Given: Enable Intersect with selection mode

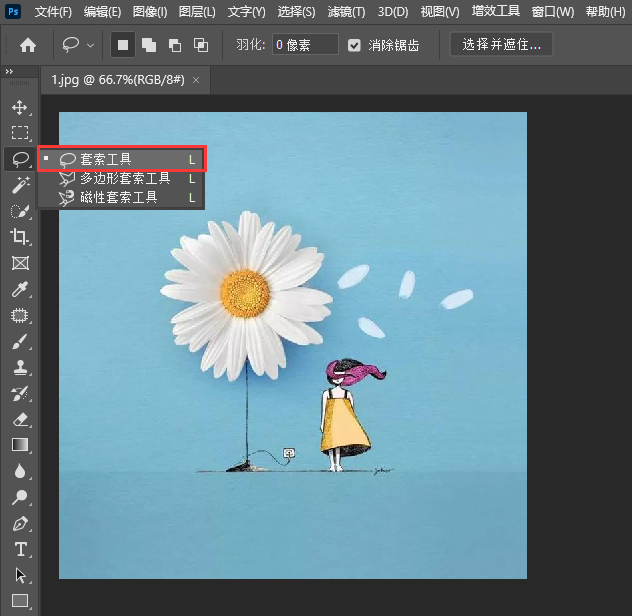Looking at the screenshot, I should click(201, 45).
